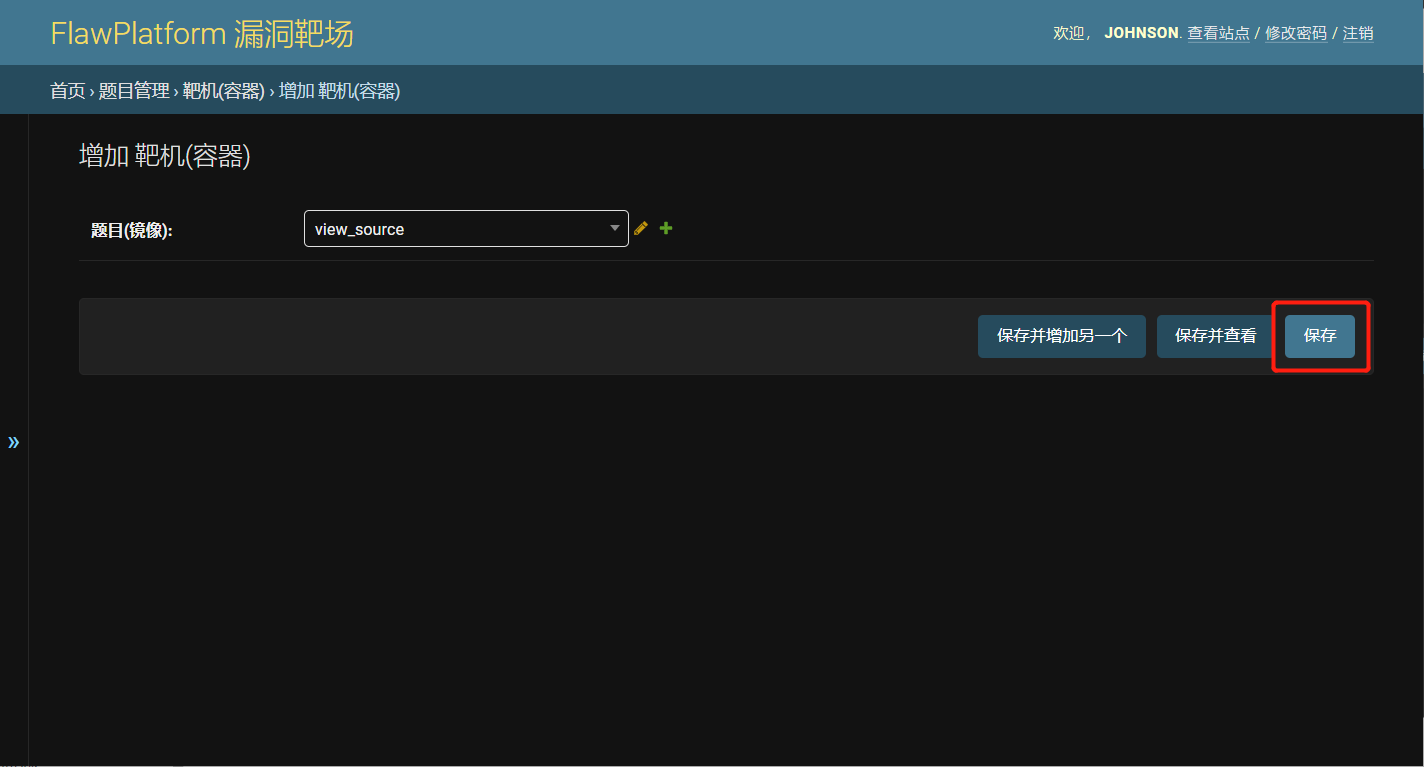Click the 保存并查看 button
The width and height of the screenshot is (1424, 767).
tap(1215, 336)
